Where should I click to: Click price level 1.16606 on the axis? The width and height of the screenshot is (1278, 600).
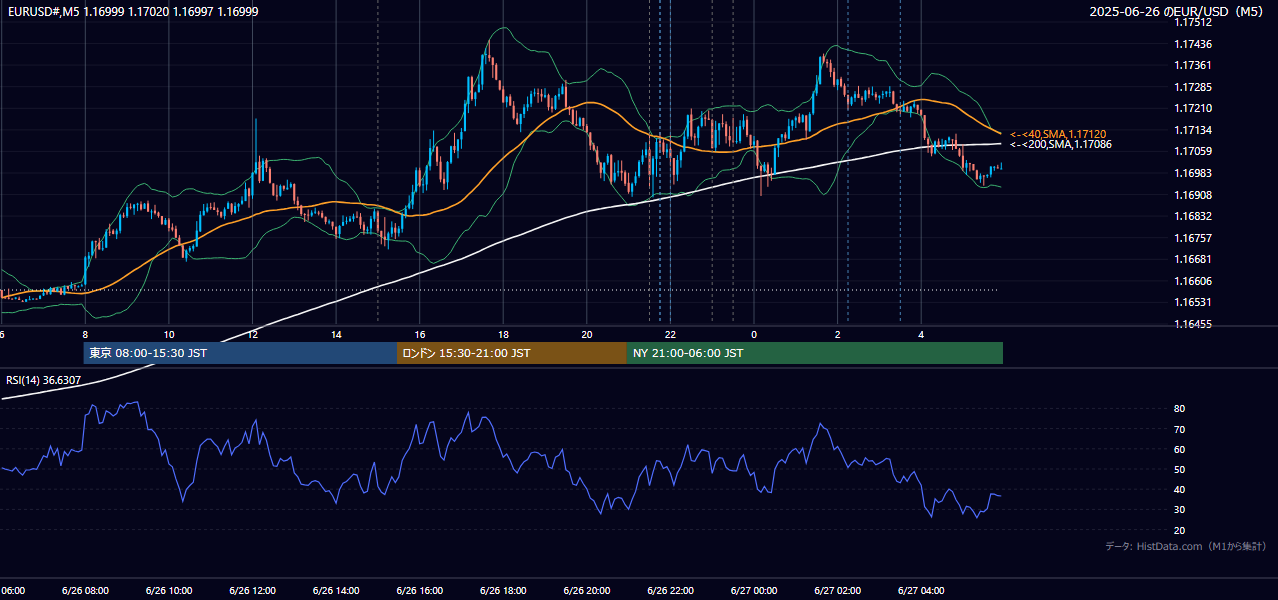(1192, 281)
